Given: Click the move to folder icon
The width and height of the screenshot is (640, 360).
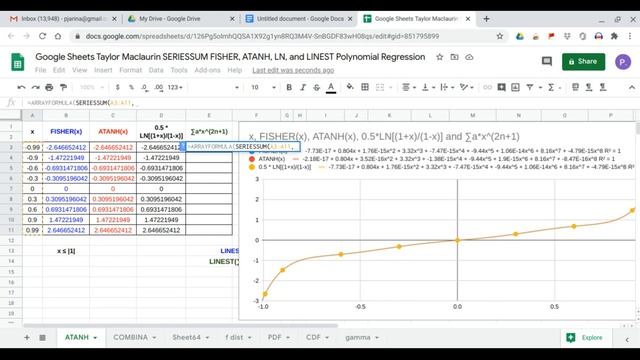Looking at the screenshot, I should (454, 57).
